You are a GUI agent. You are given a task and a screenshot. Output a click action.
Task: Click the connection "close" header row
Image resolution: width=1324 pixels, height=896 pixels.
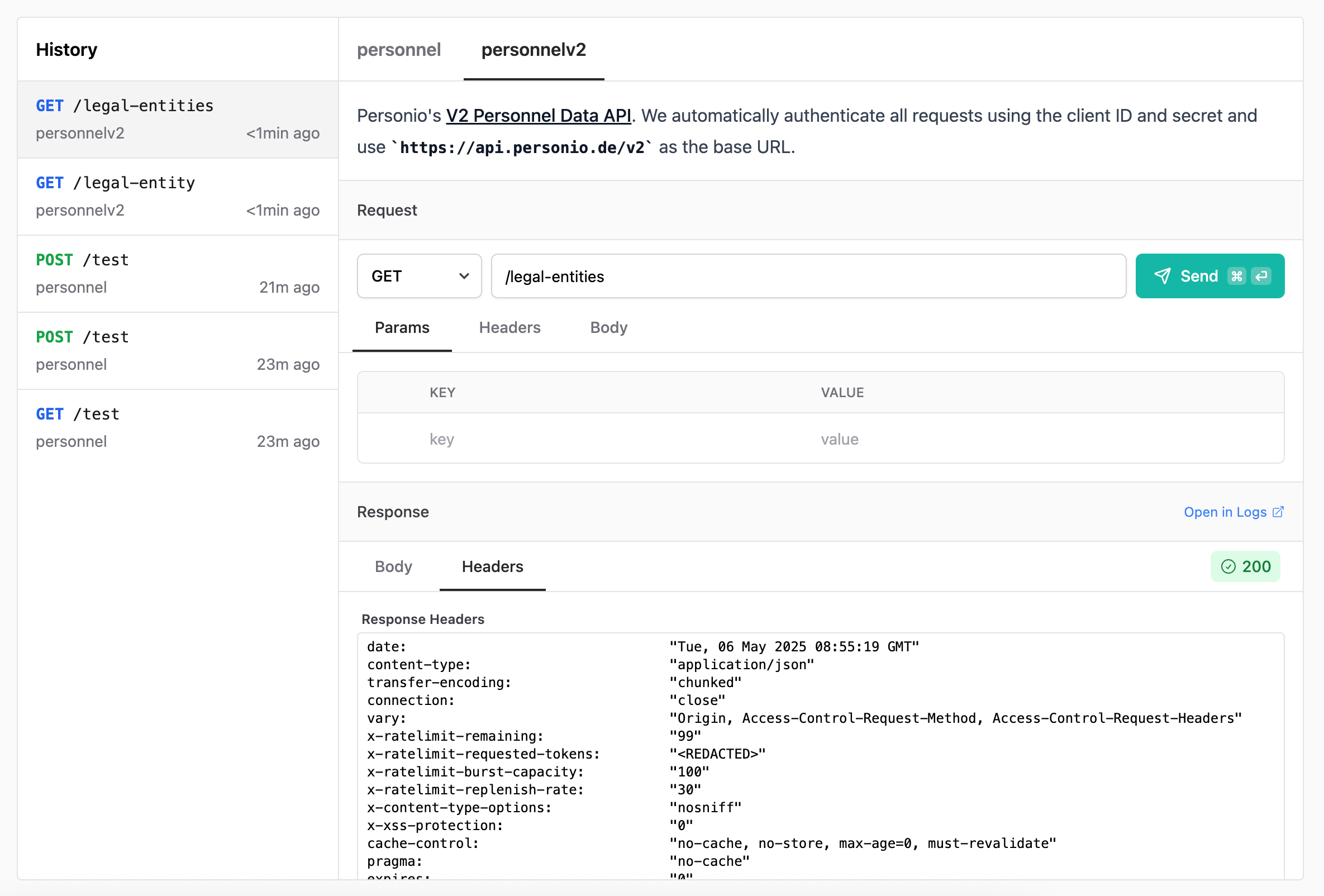(546, 700)
